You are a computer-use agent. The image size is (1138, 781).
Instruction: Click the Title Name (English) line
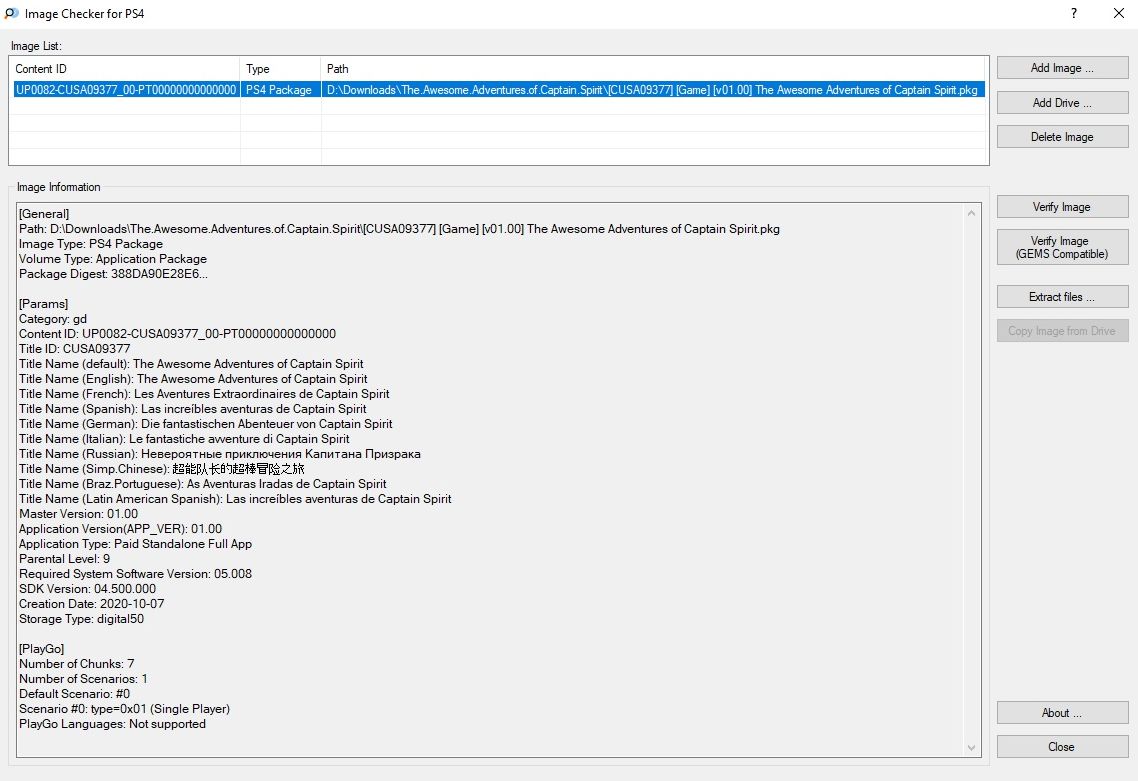click(x=193, y=379)
